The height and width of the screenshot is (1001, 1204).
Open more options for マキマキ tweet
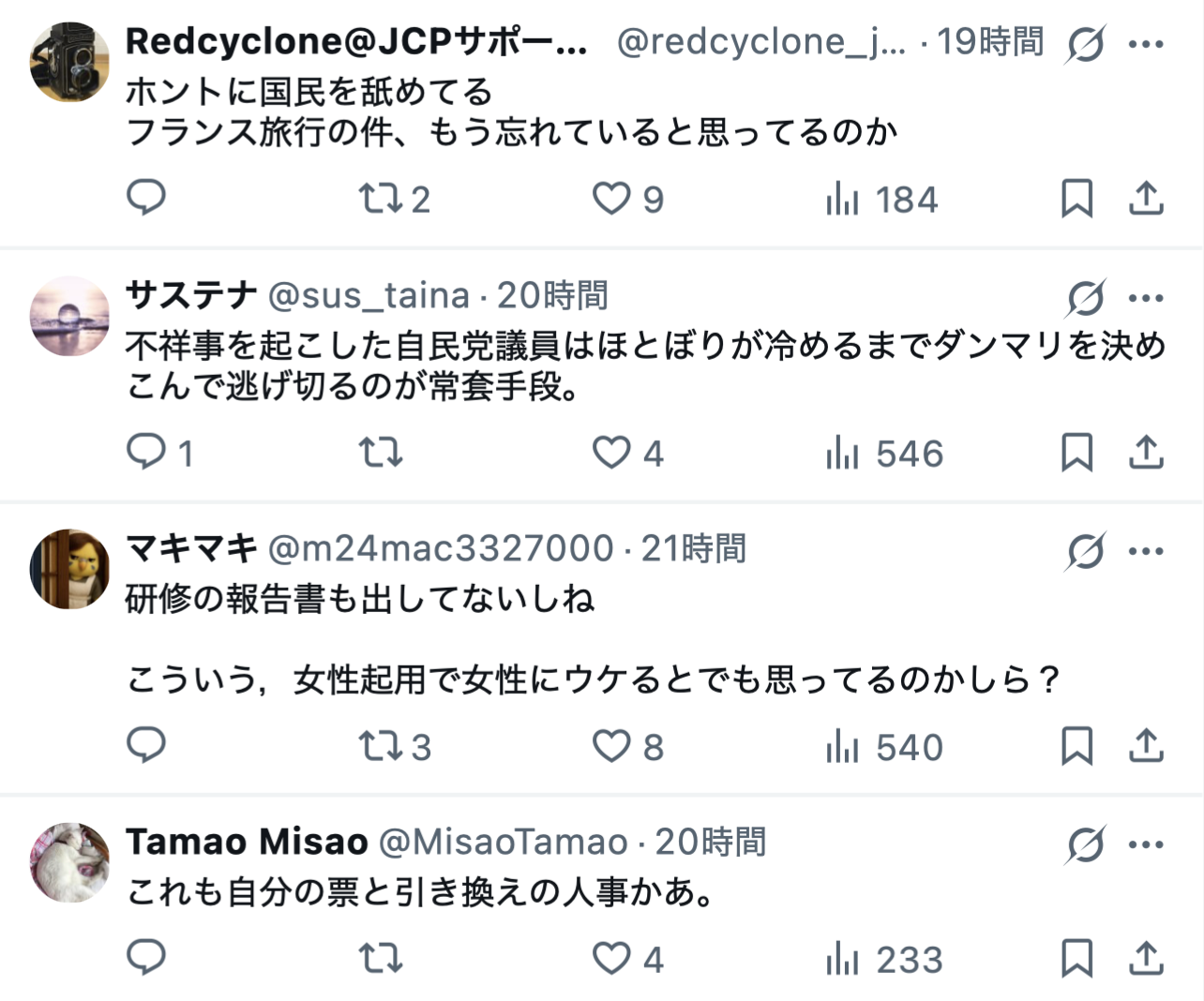[x=1146, y=551]
